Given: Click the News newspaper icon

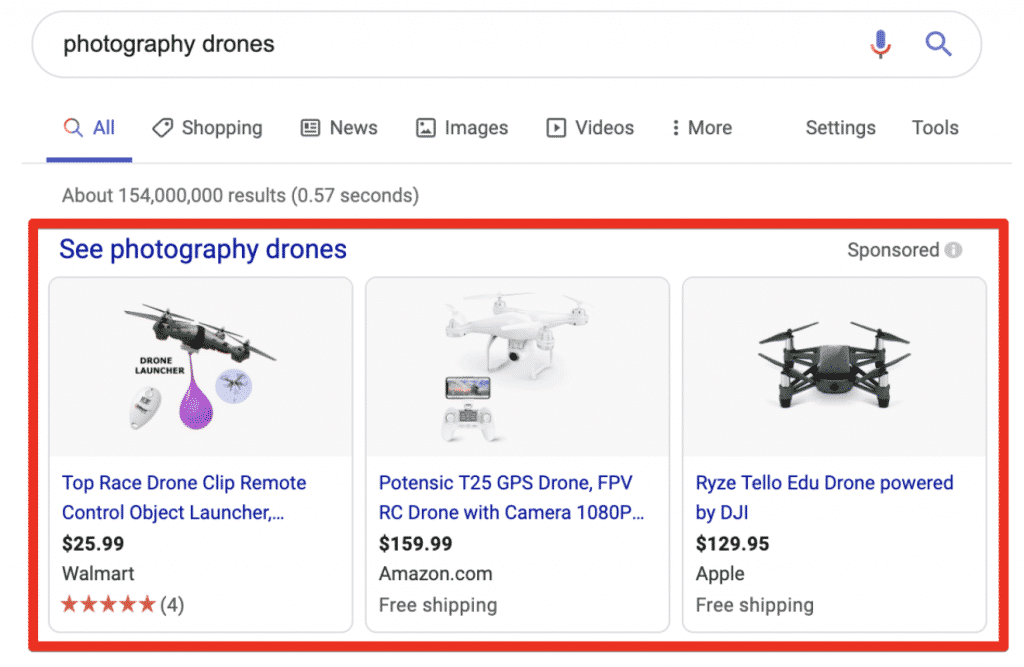Looking at the screenshot, I should click(x=310, y=127).
